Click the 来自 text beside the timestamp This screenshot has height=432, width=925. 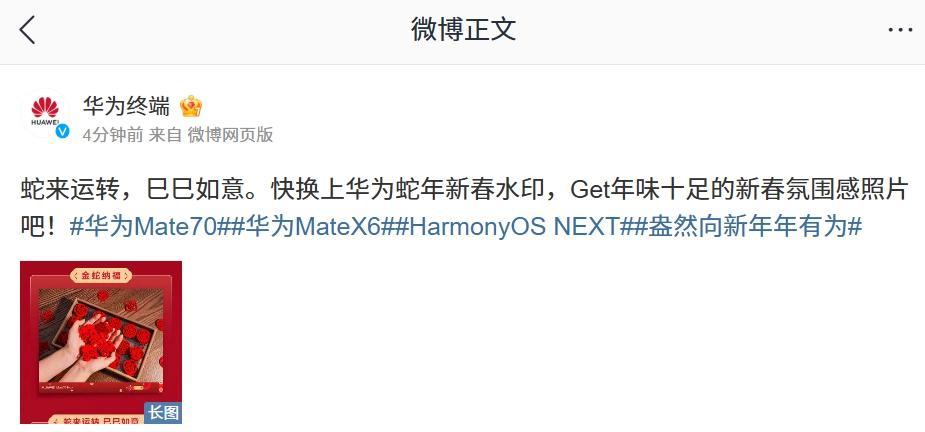(x=165, y=135)
